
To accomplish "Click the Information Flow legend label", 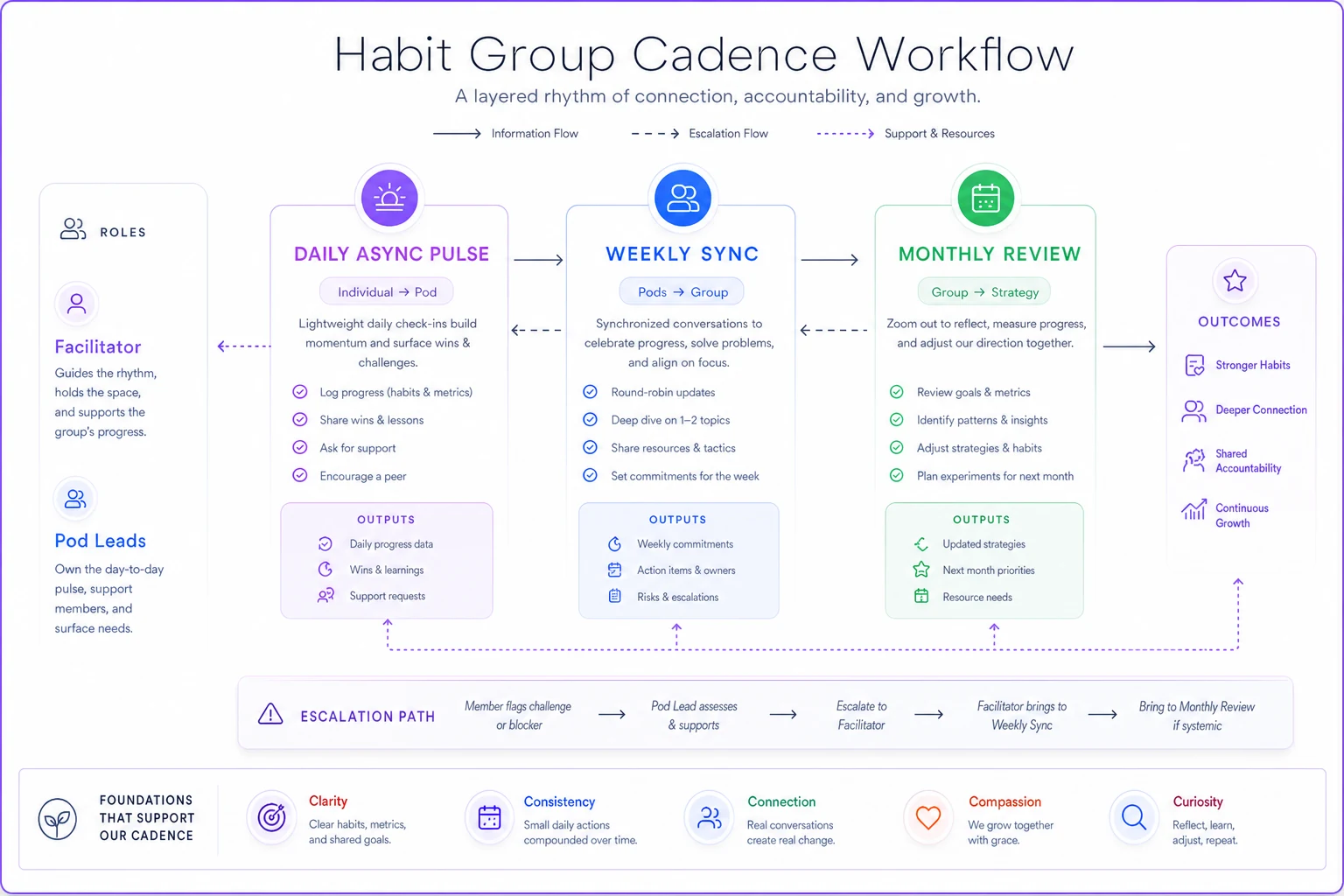I will tap(535, 134).
